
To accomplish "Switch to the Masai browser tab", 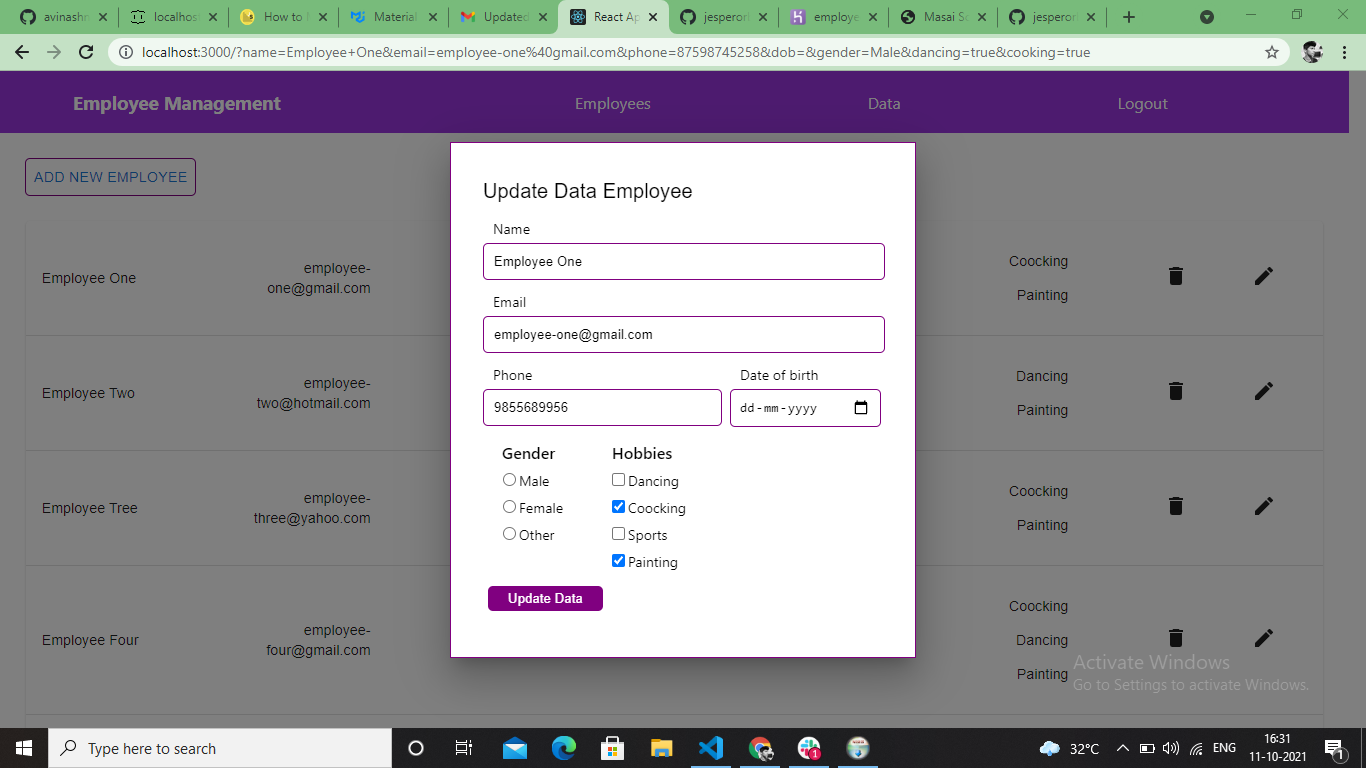I will pos(943,17).
